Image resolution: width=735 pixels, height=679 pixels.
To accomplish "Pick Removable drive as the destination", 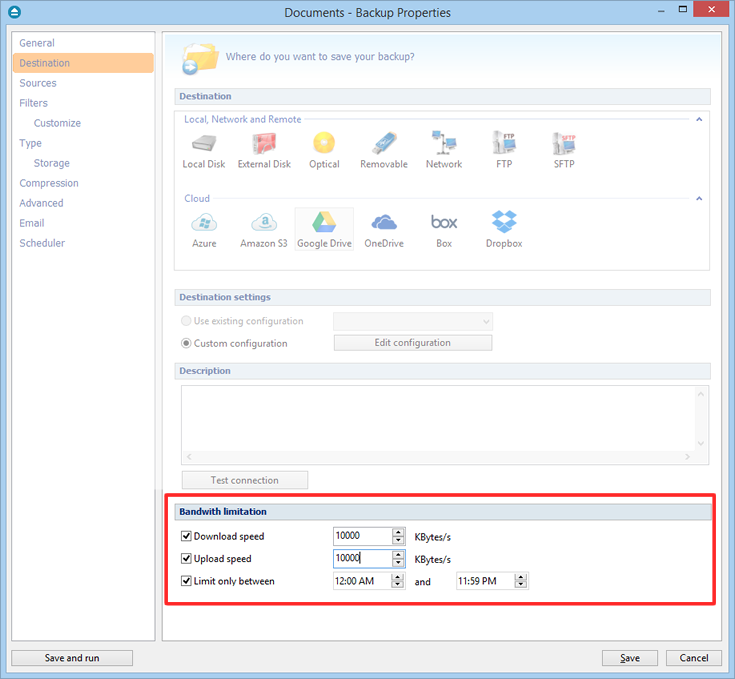I will point(384,150).
